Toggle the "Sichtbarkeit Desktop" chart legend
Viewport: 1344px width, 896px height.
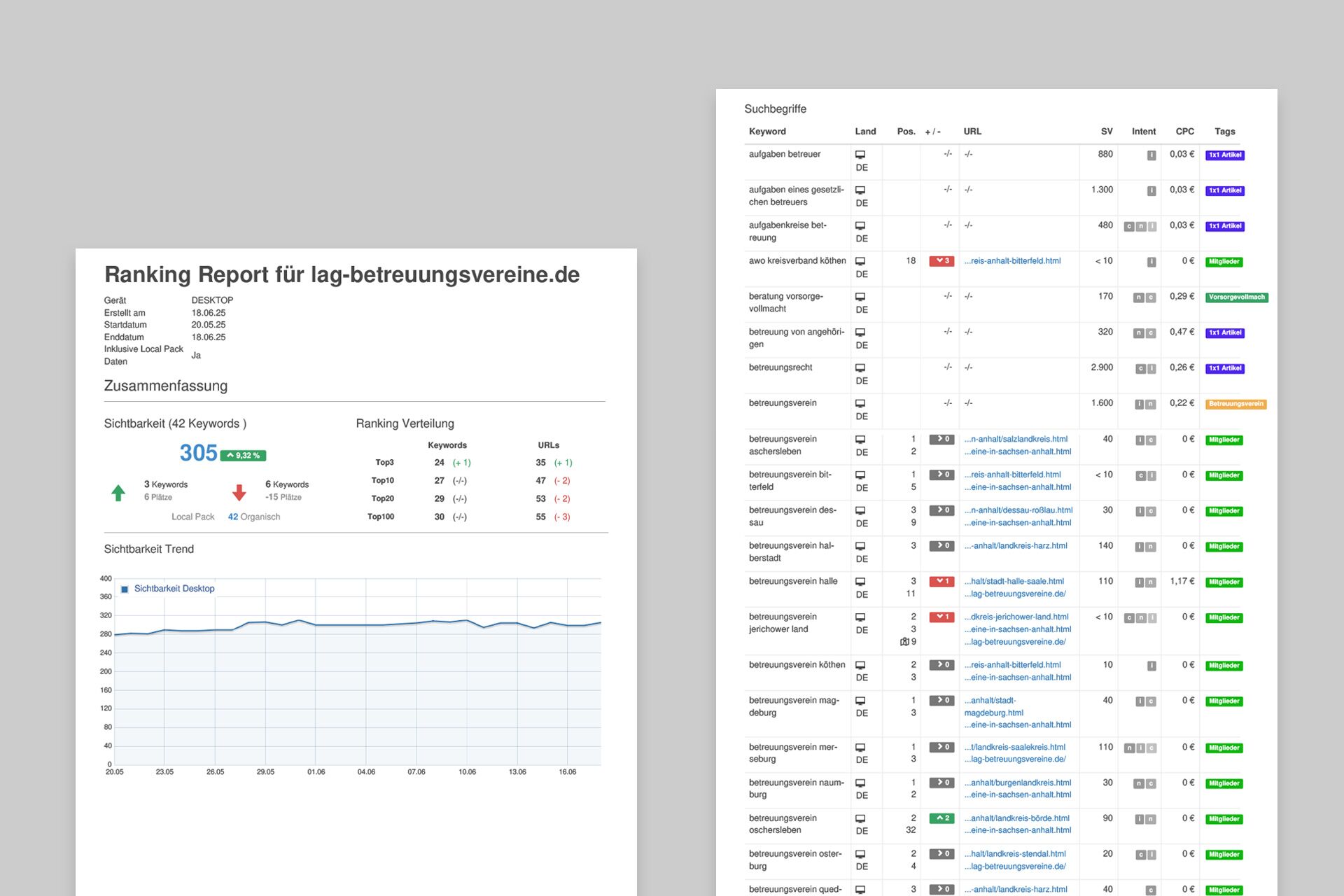pyautogui.click(x=172, y=589)
